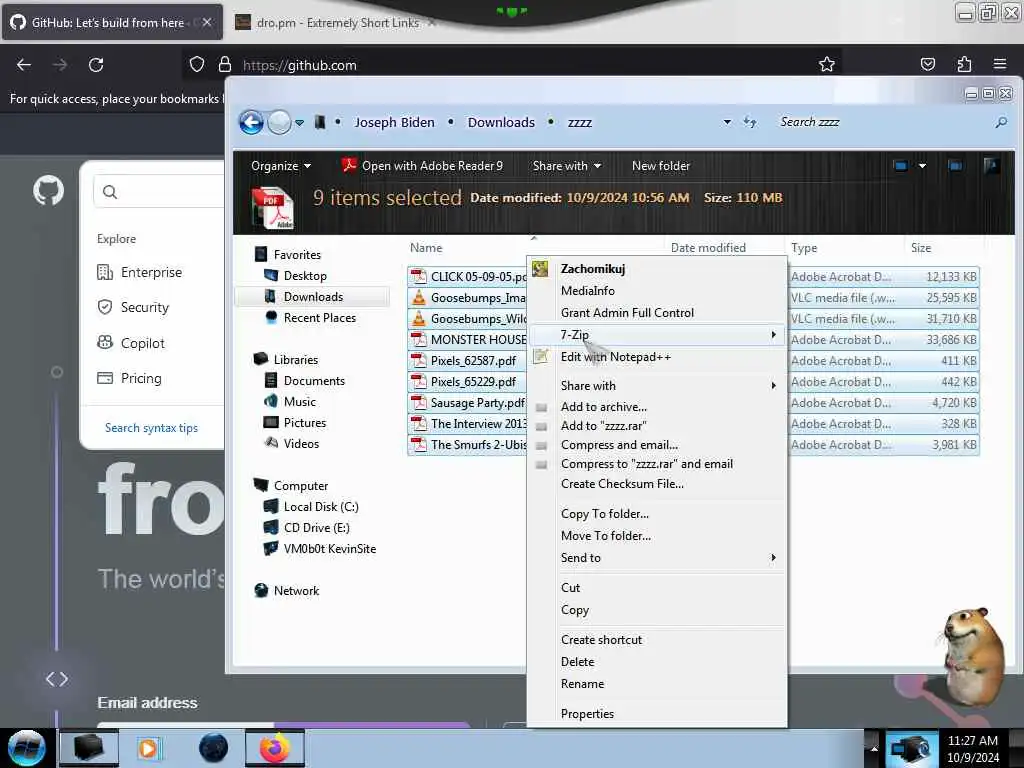Click Compress and email...
The height and width of the screenshot is (768, 1024).
656,445
